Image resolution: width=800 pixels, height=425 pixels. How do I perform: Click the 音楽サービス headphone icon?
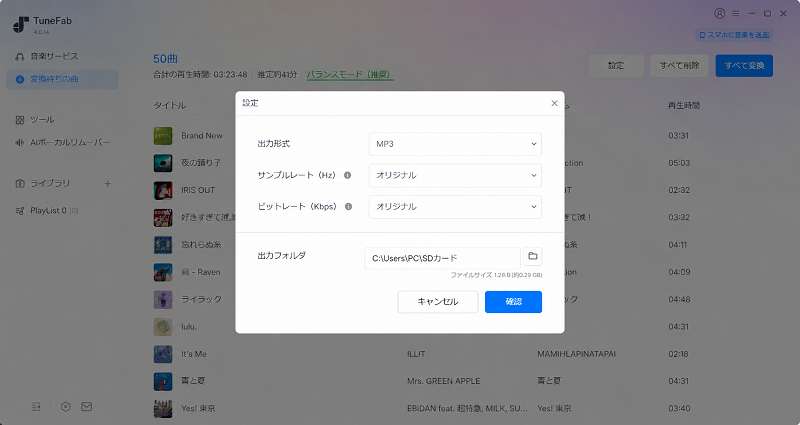(20, 56)
